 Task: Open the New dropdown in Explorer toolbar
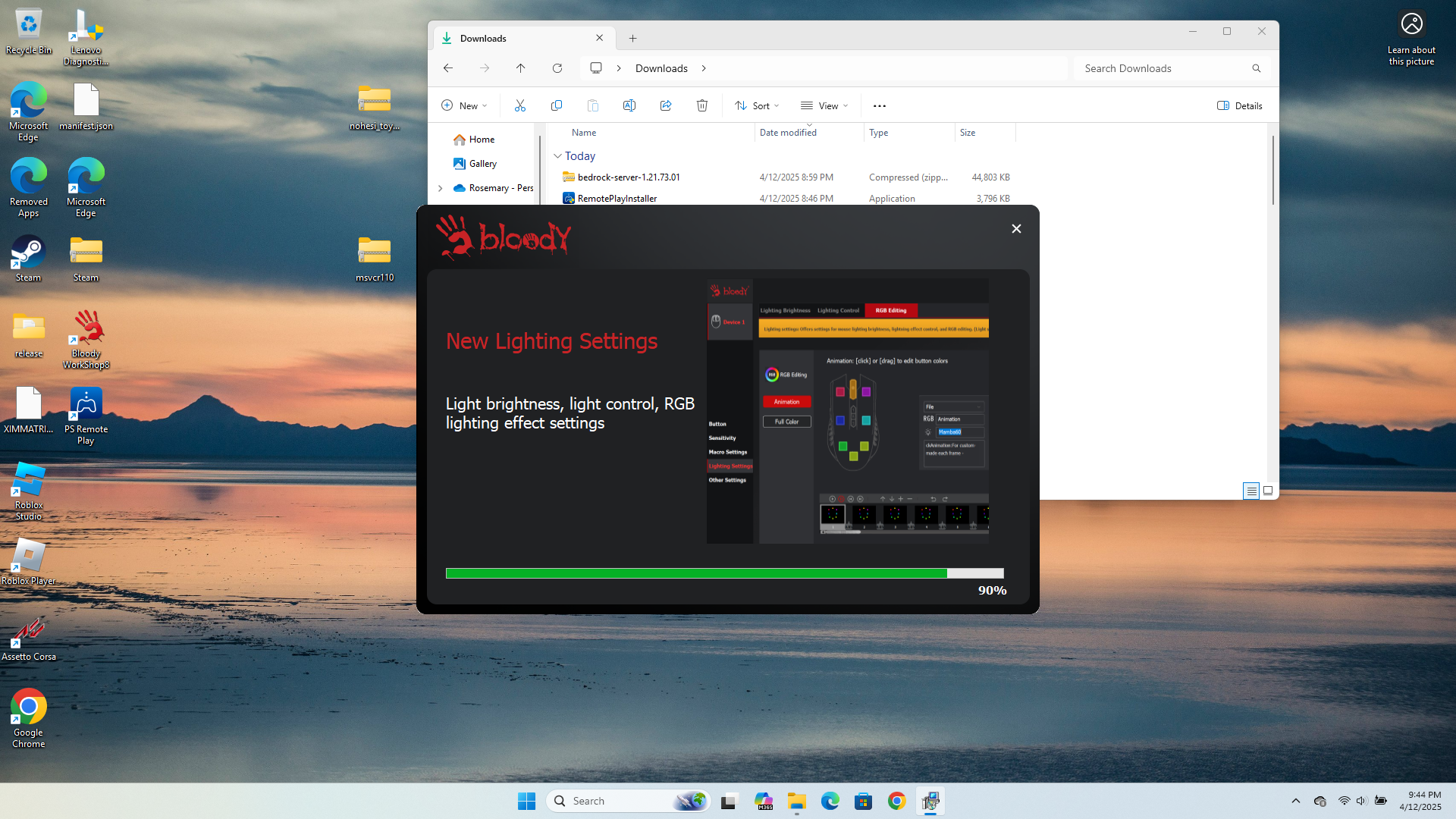point(464,105)
